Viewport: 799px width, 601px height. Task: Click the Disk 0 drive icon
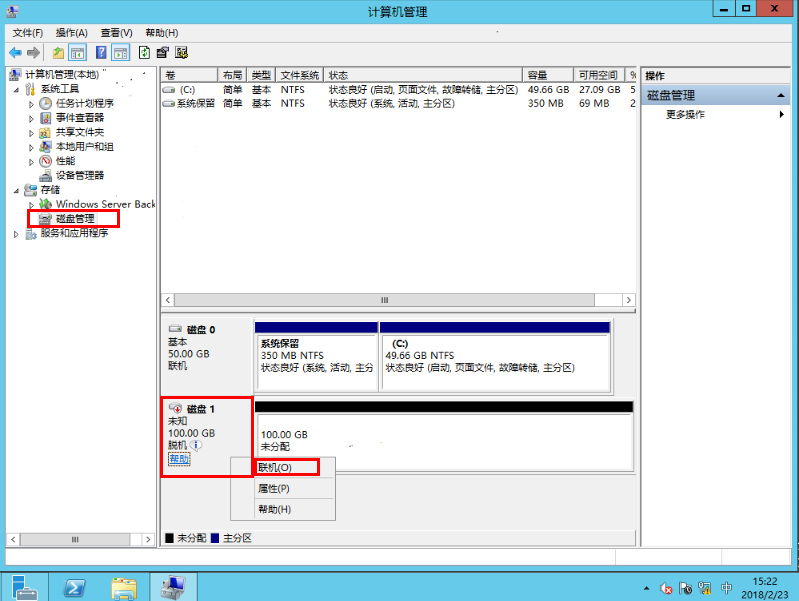[175, 329]
